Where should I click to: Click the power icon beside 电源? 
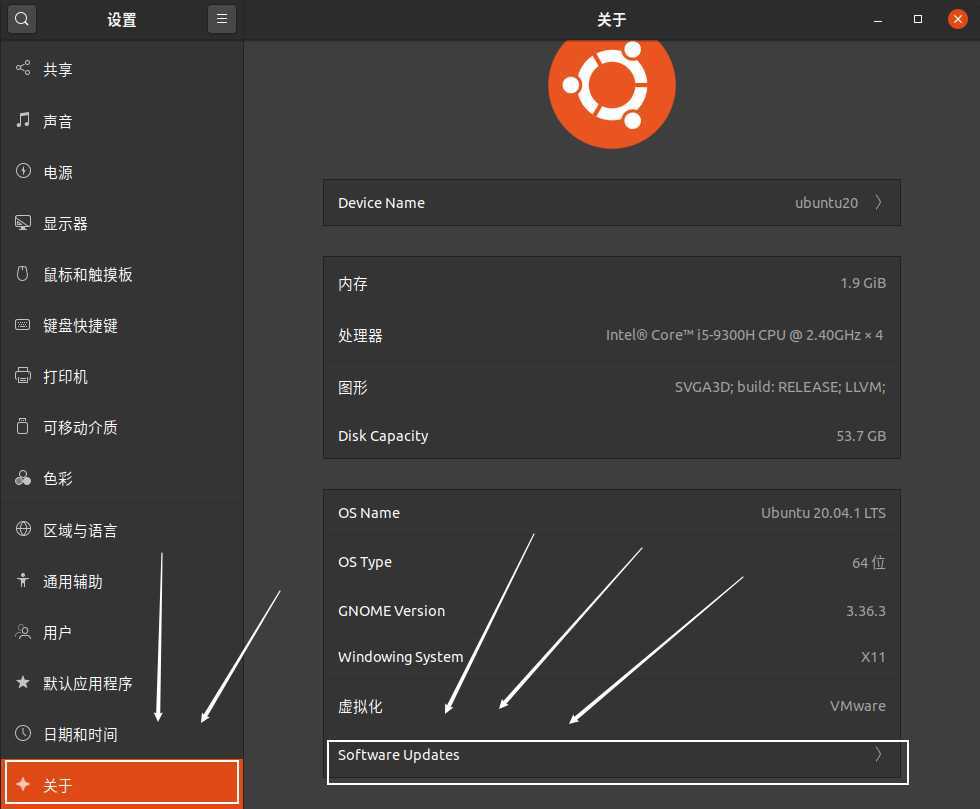click(x=23, y=171)
